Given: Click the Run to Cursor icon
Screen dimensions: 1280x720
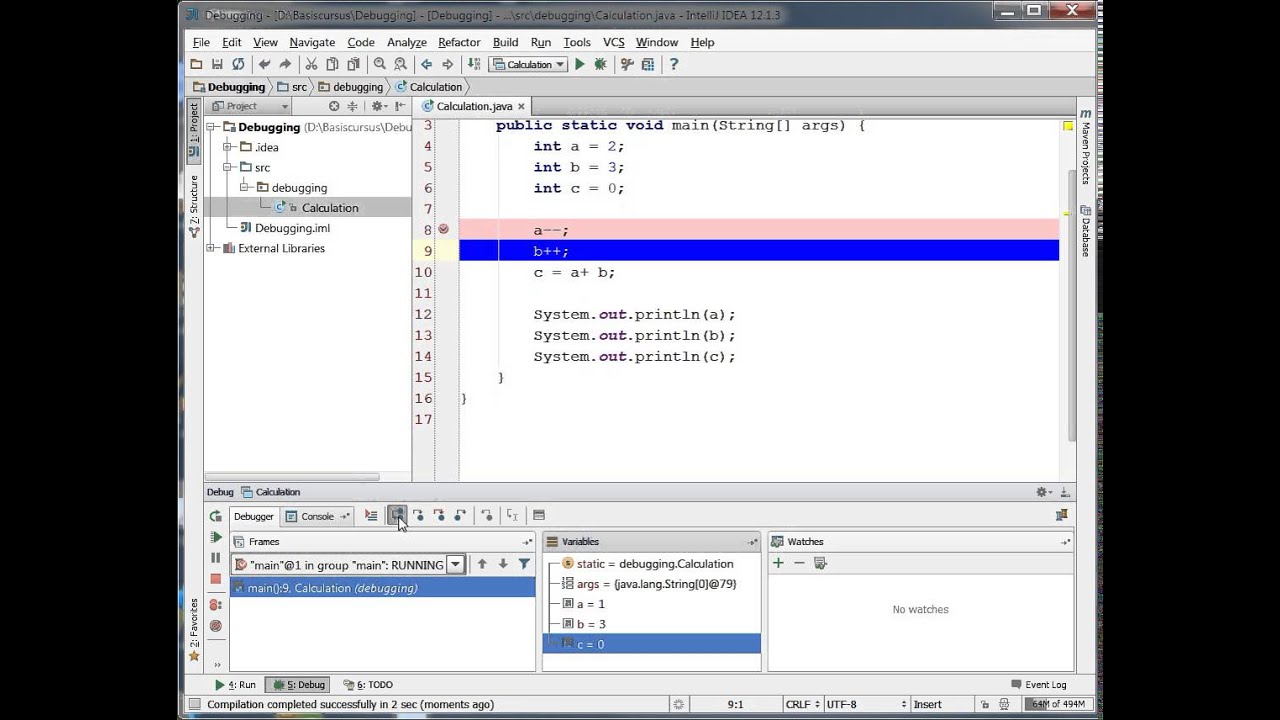Looking at the screenshot, I should 512,515.
